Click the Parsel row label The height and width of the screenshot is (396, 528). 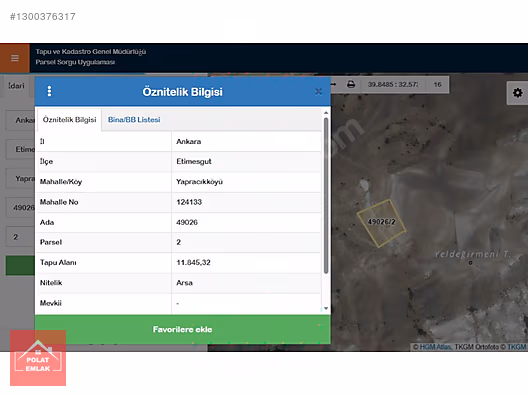(x=51, y=242)
